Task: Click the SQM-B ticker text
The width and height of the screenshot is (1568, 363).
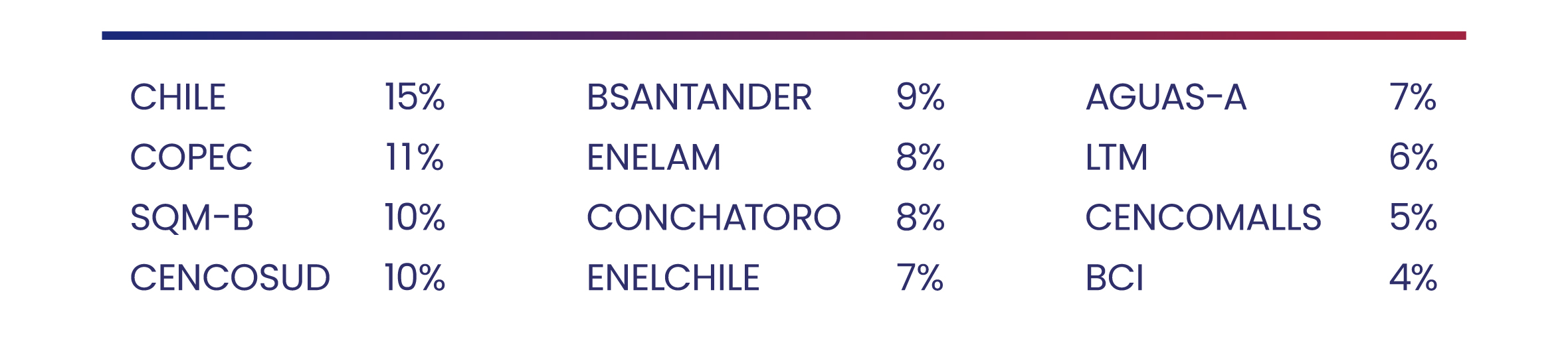Action: pos(192,218)
